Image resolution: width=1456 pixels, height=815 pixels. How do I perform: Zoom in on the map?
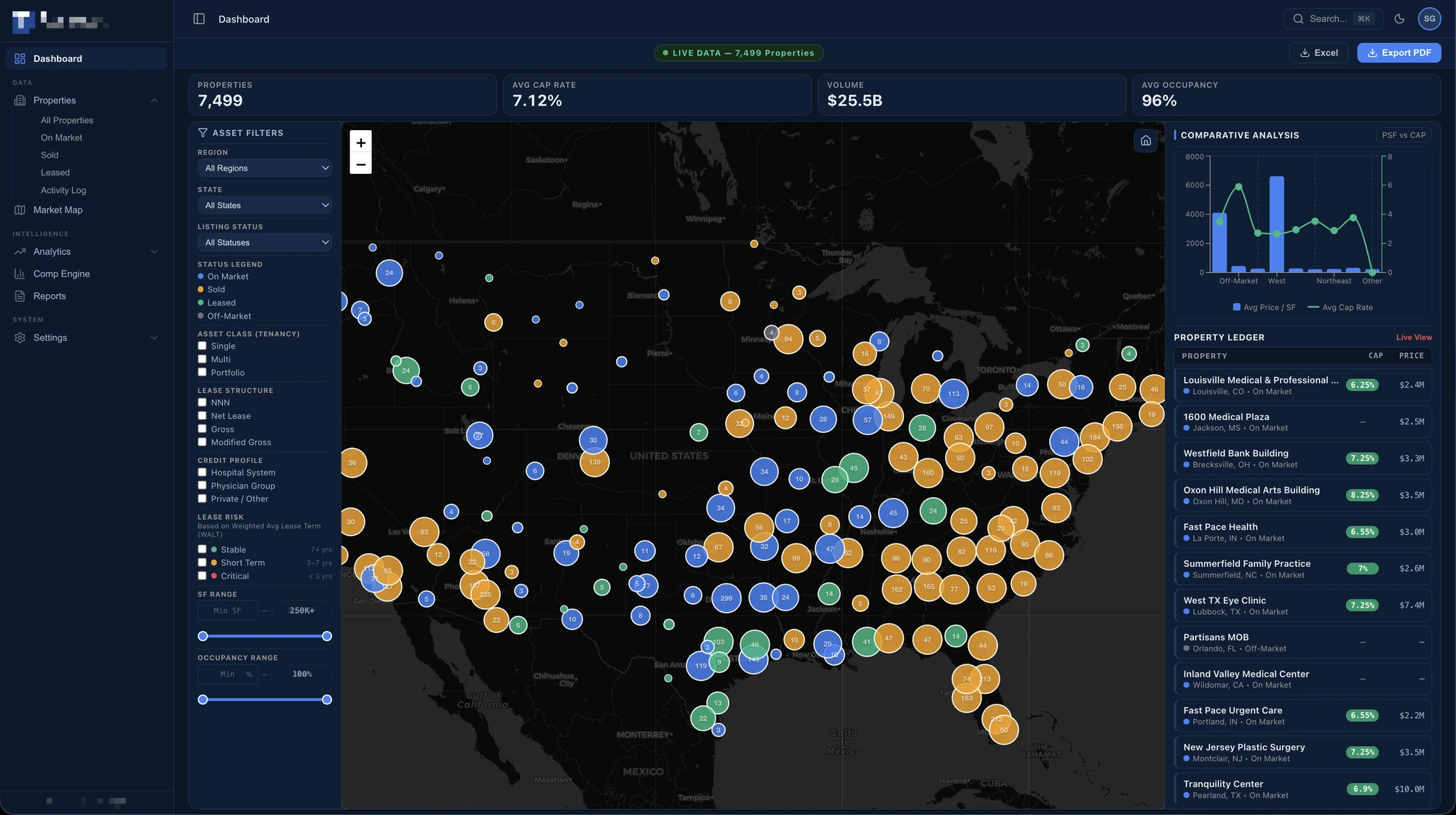click(x=360, y=142)
